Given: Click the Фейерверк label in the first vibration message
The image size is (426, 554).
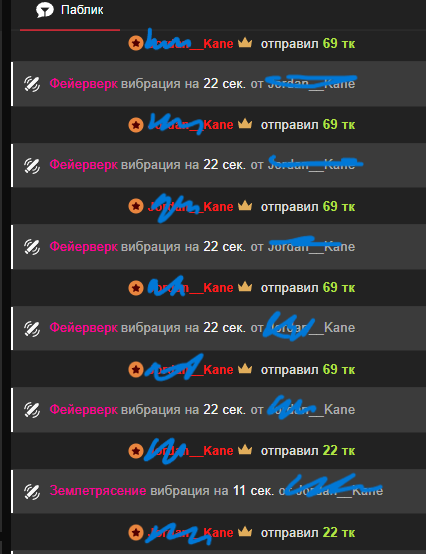Looking at the screenshot, I should pyautogui.click(x=83, y=84).
